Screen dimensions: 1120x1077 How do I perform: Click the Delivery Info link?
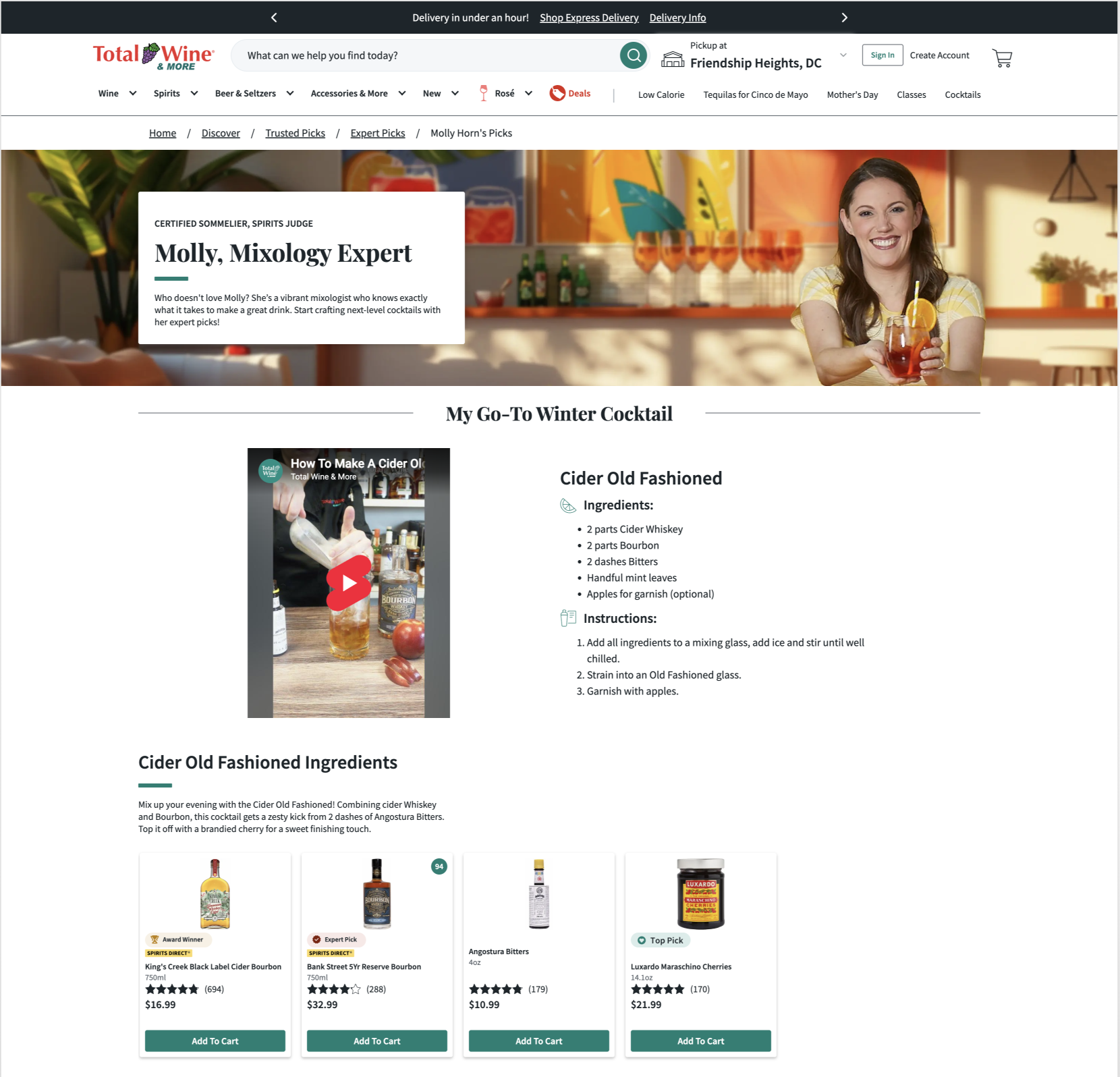pos(677,18)
